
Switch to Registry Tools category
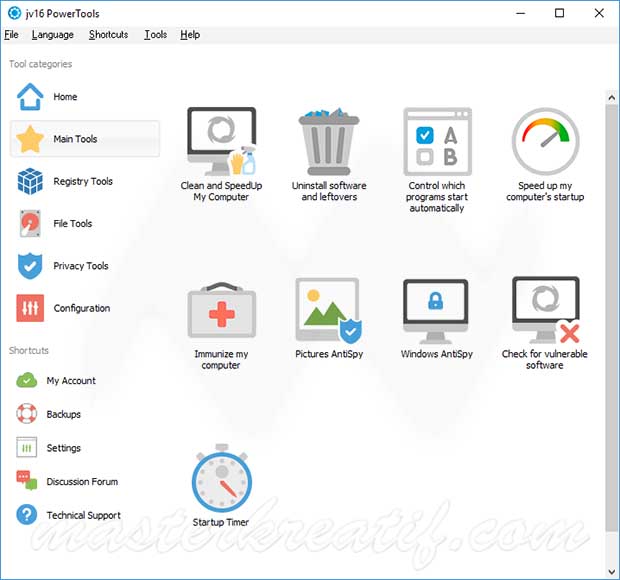pyautogui.click(x=82, y=182)
